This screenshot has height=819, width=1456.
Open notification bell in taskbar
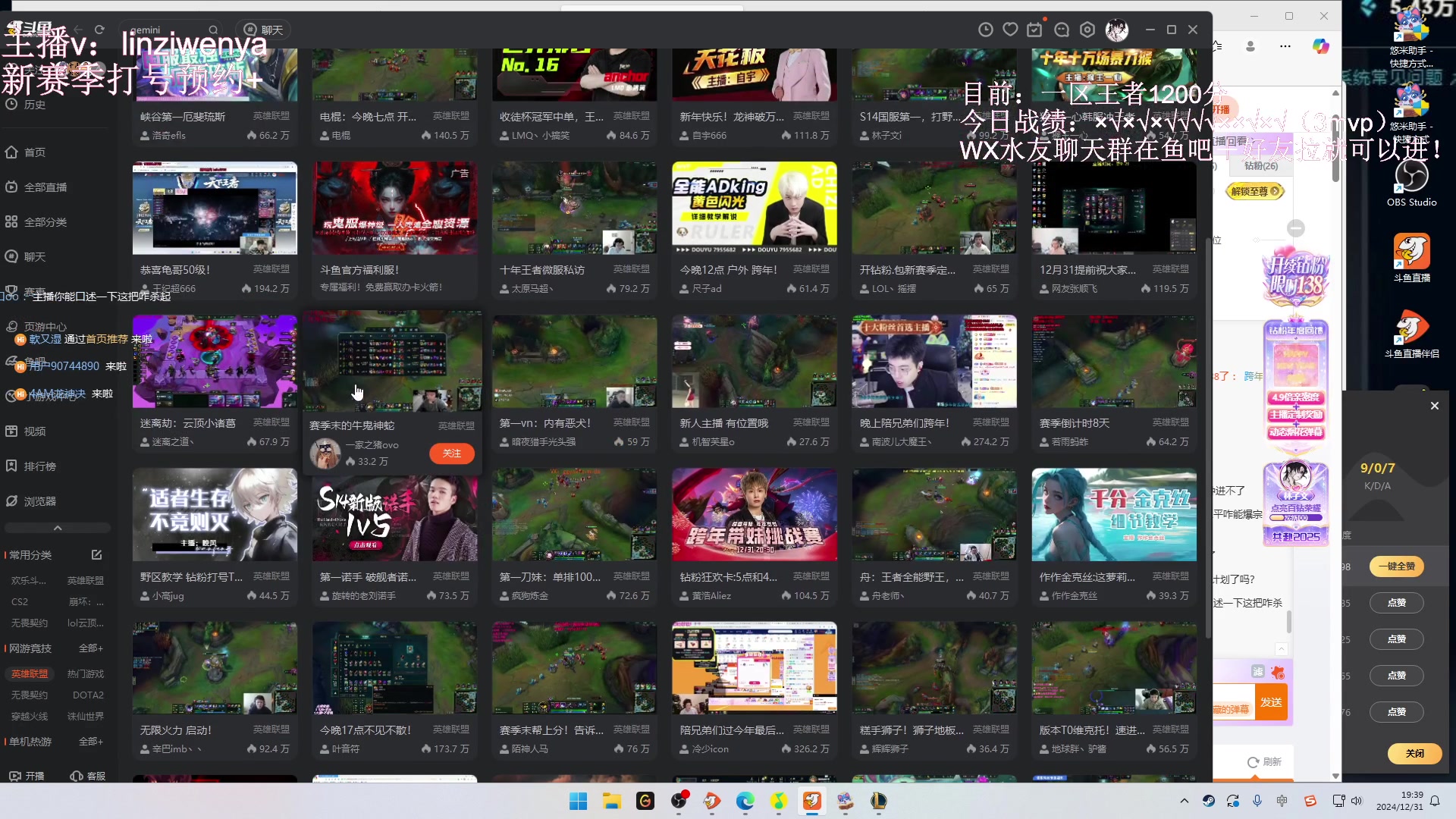[1435, 801]
